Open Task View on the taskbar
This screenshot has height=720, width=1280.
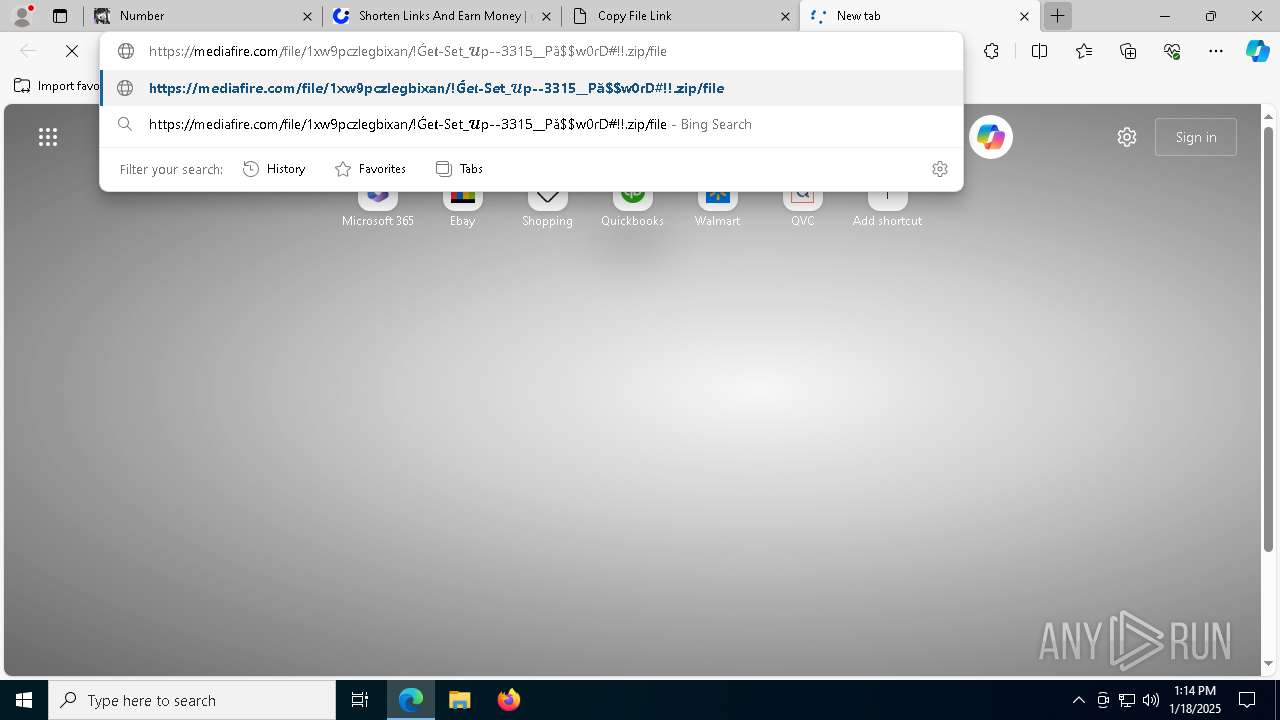tap(360, 700)
